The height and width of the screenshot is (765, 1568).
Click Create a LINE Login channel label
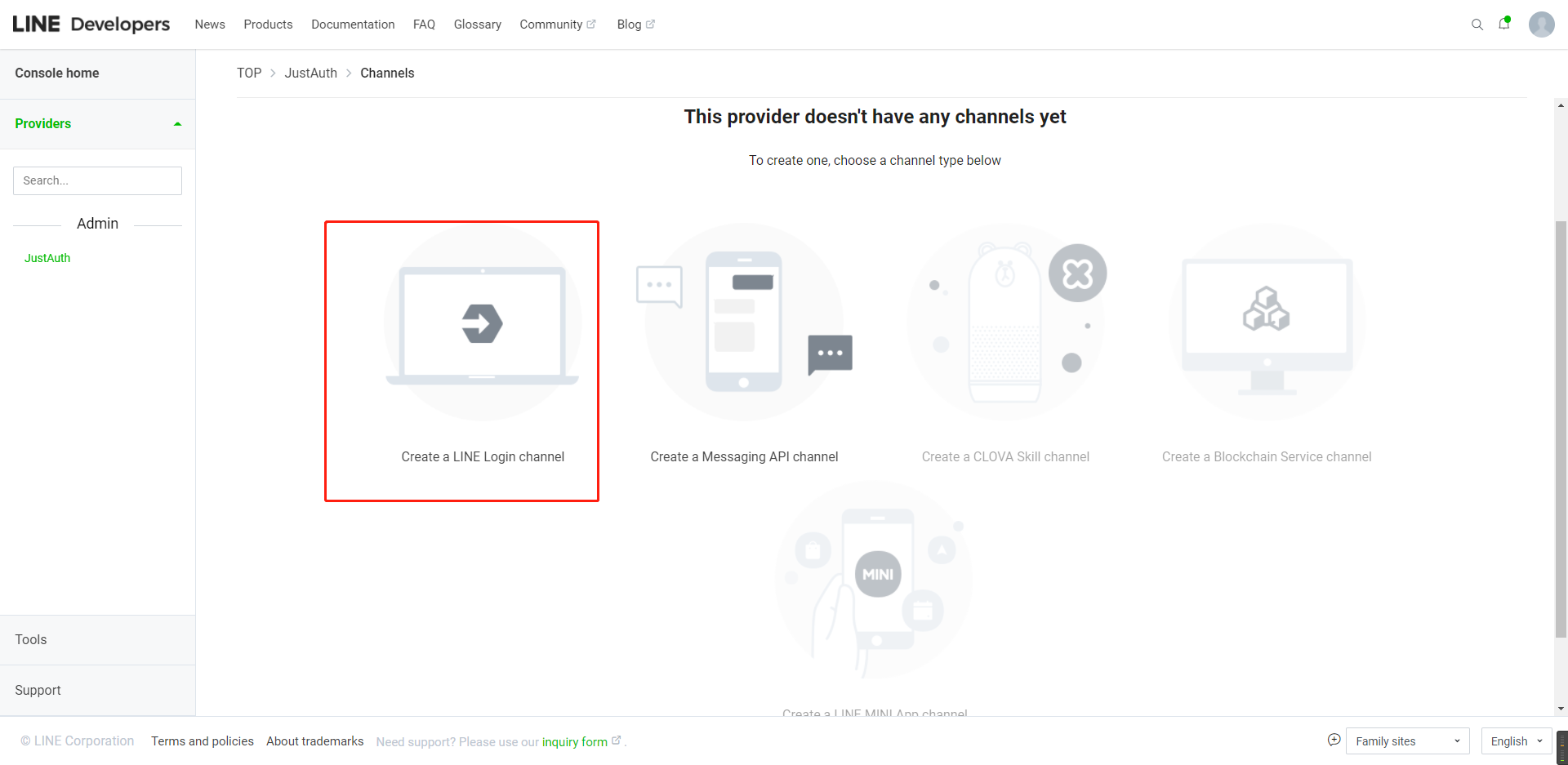click(x=483, y=457)
